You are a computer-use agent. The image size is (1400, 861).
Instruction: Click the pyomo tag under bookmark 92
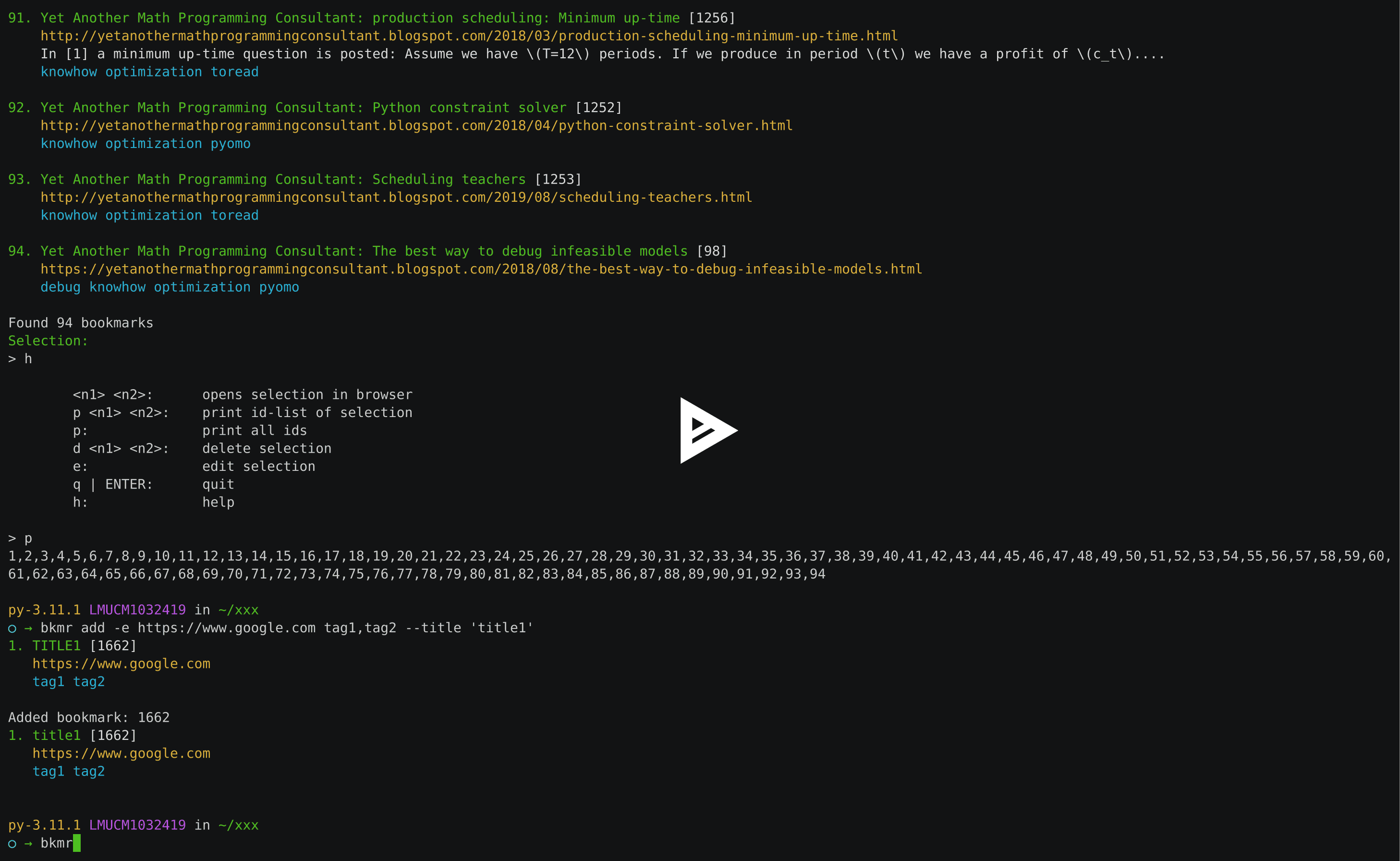[x=230, y=144]
